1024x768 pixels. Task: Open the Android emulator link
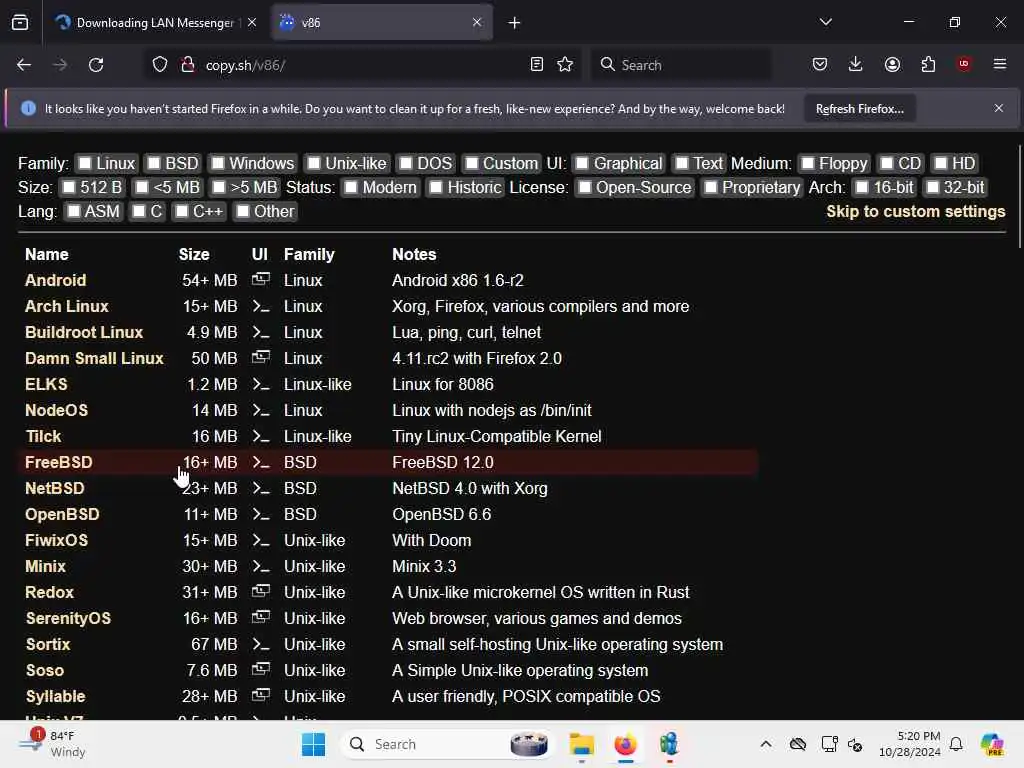point(56,280)
